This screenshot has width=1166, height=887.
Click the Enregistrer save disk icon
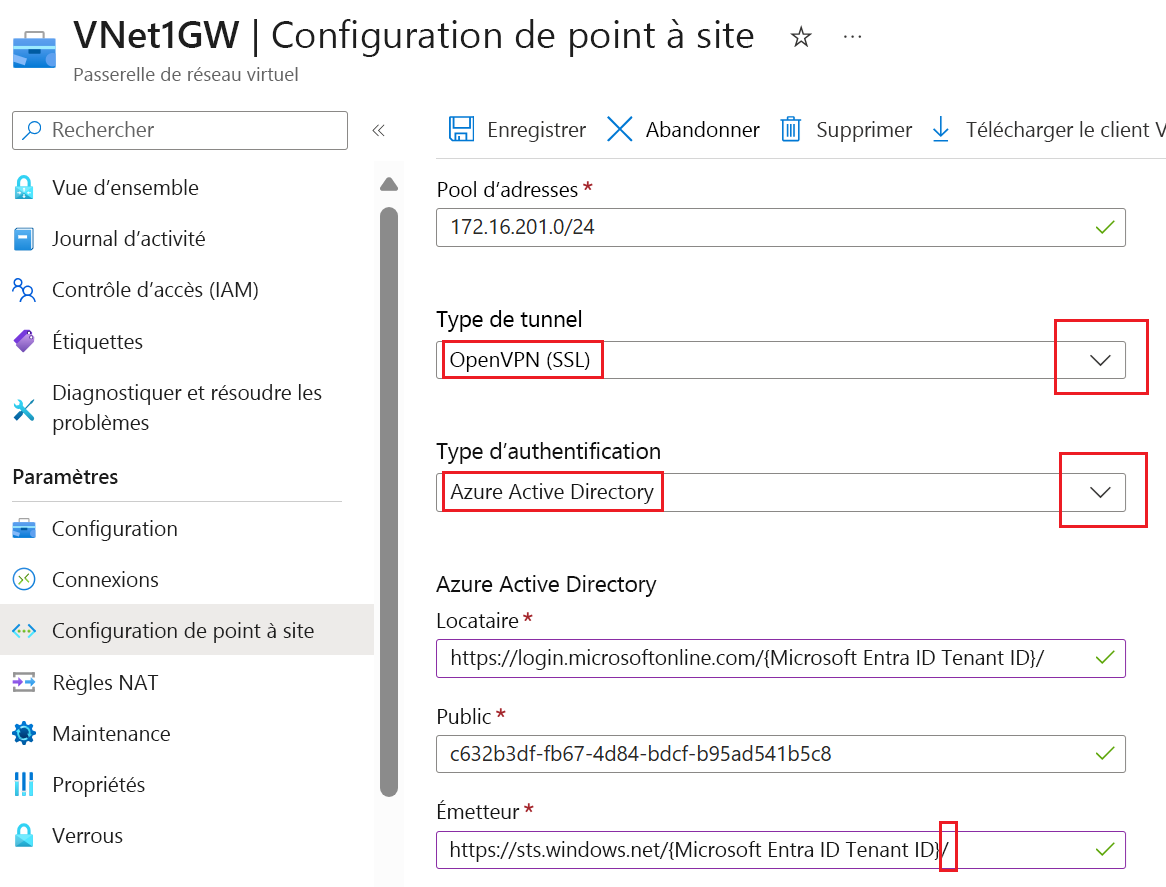tap(461, 129)
